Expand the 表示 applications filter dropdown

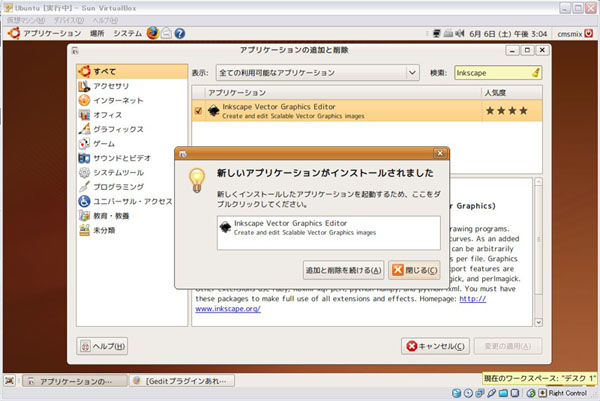pos(318,73)
